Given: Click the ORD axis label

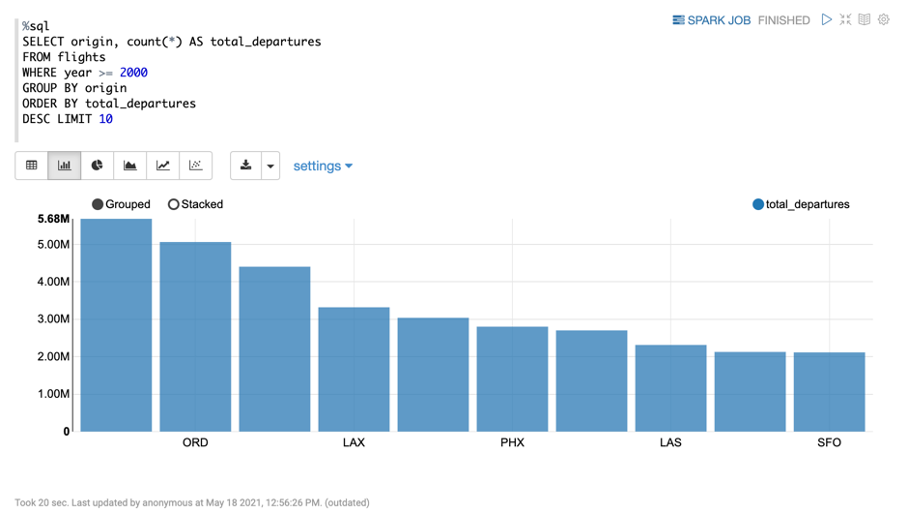Looking at the screenshot, I should coord(195,442).
